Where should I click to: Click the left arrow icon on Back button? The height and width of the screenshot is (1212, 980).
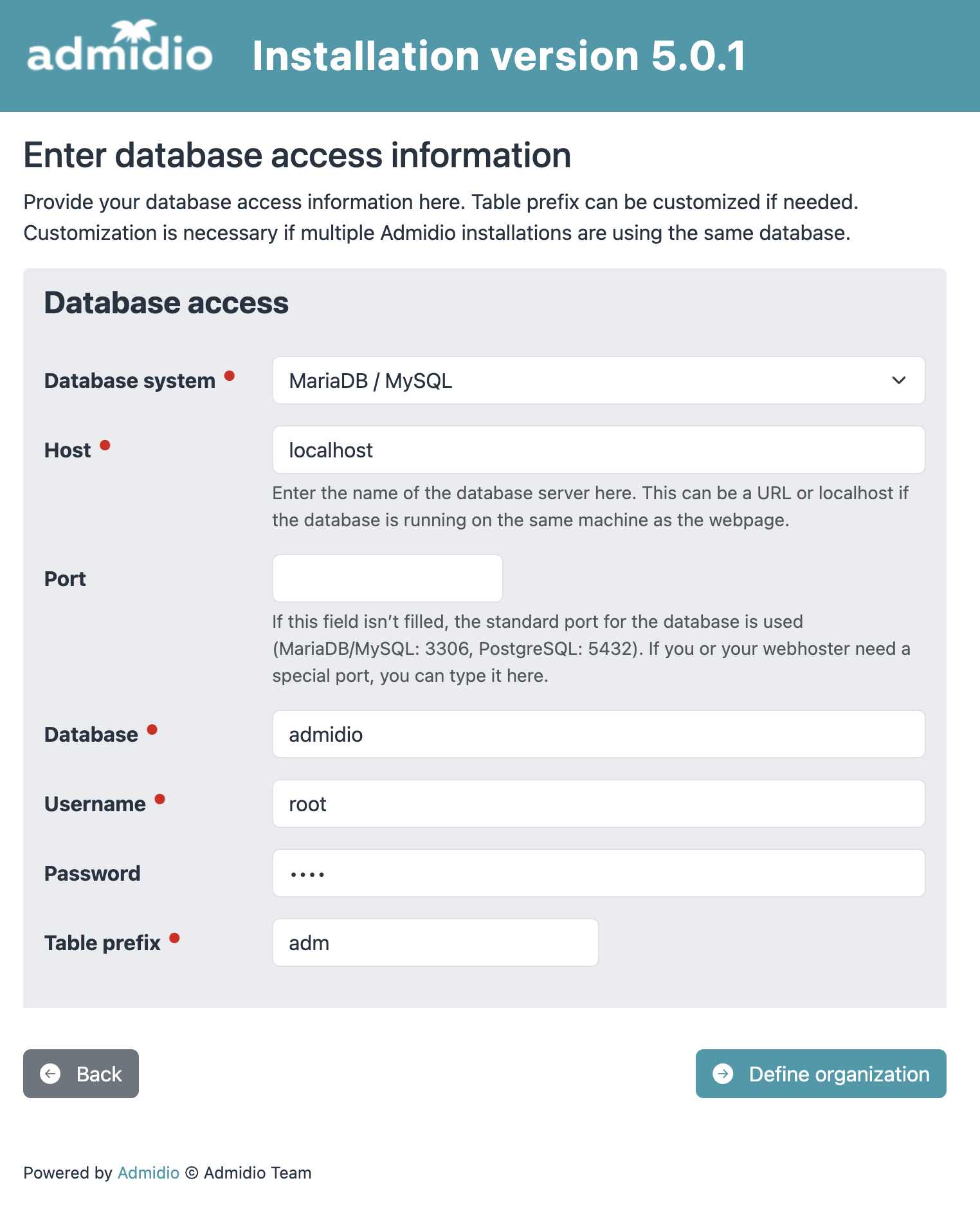(x=50, y=1074)
